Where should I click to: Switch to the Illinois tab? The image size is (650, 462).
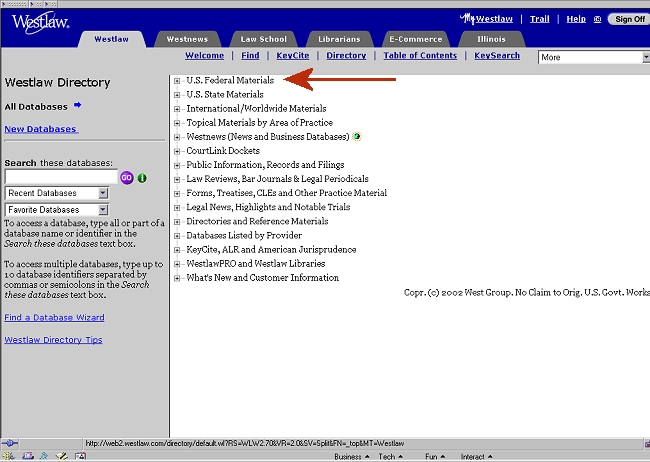click(x=491, y=39)
